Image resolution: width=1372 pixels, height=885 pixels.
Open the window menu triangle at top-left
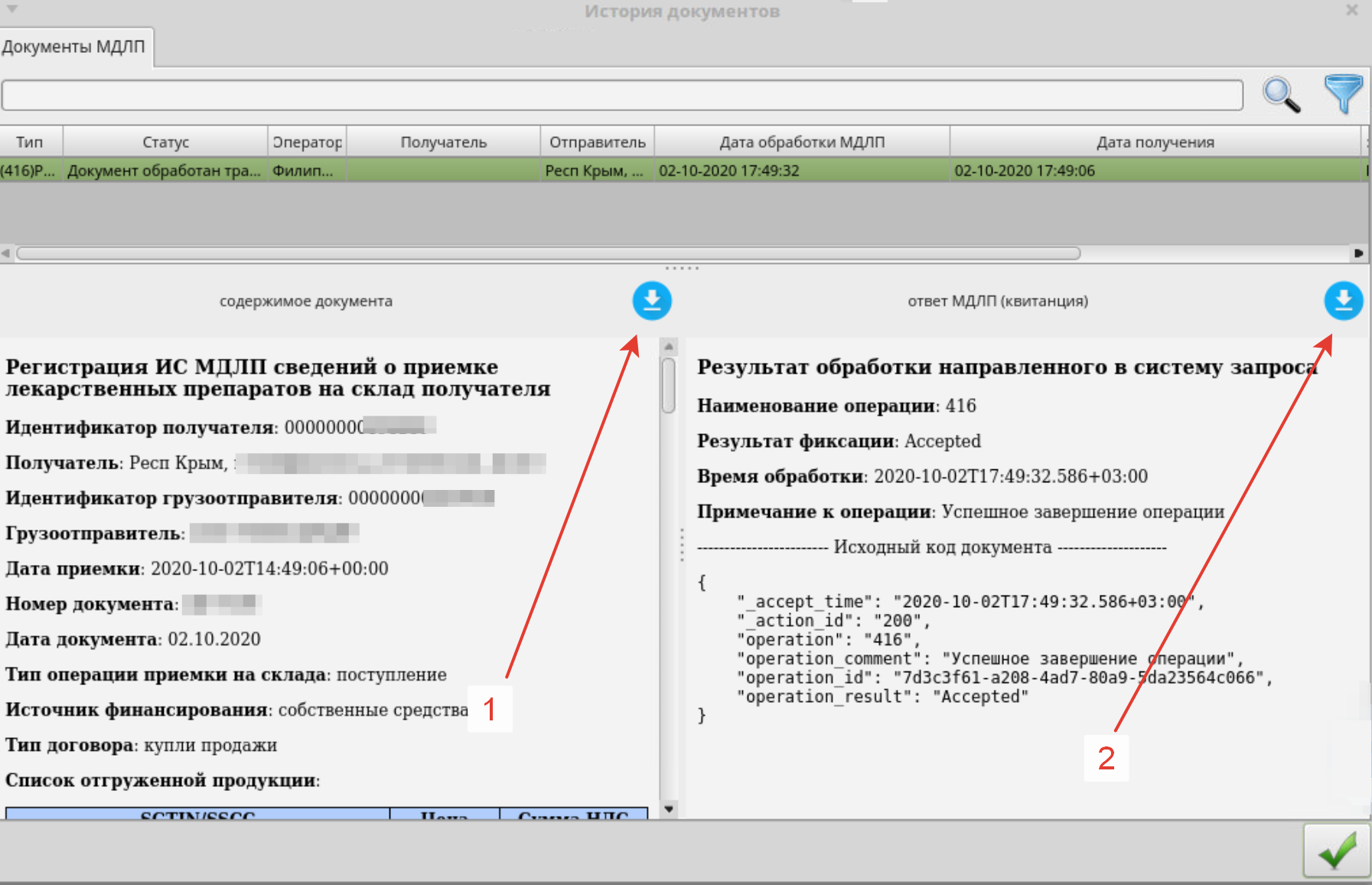click(11, 9)
